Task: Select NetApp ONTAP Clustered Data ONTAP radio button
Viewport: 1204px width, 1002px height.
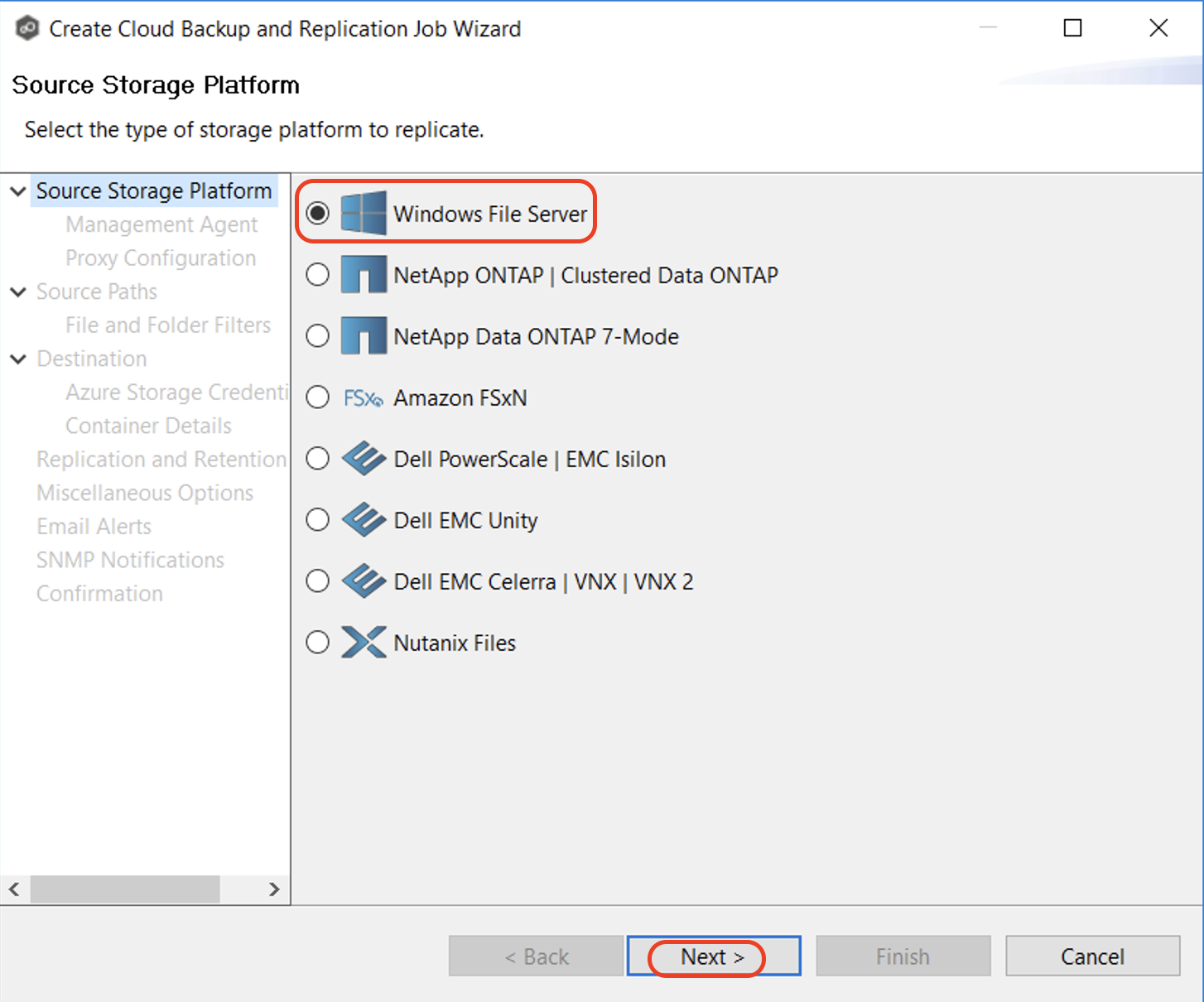Action: click(x=318, y=274)
